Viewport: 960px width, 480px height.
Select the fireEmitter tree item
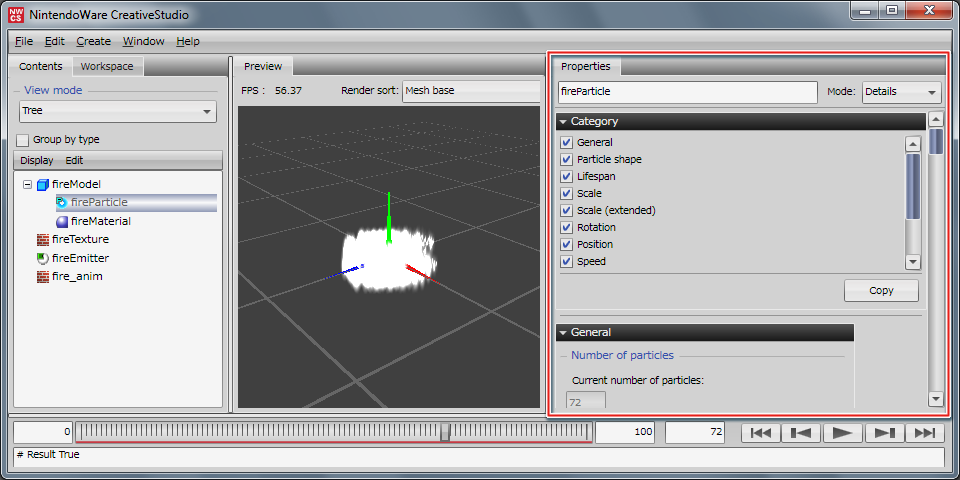[80, 258]
